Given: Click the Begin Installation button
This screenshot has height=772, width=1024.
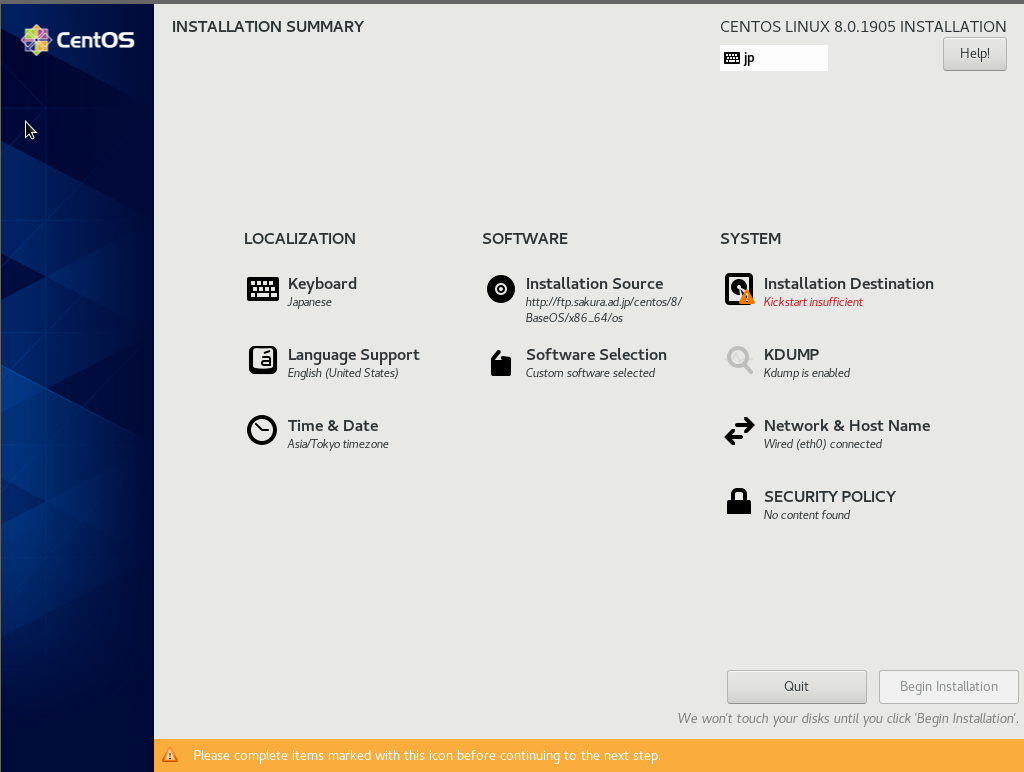Looking at the screenshot, I should 948,686.
